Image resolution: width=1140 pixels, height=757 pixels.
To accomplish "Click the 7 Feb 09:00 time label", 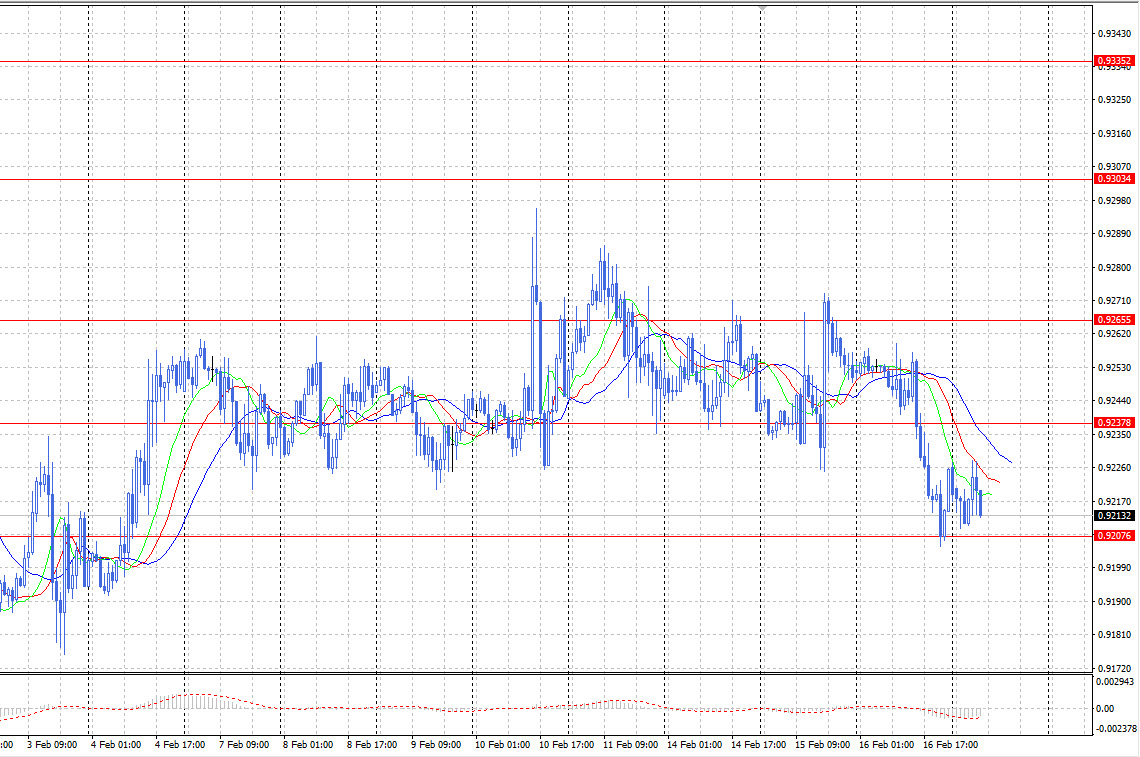I will coord(244,745).
